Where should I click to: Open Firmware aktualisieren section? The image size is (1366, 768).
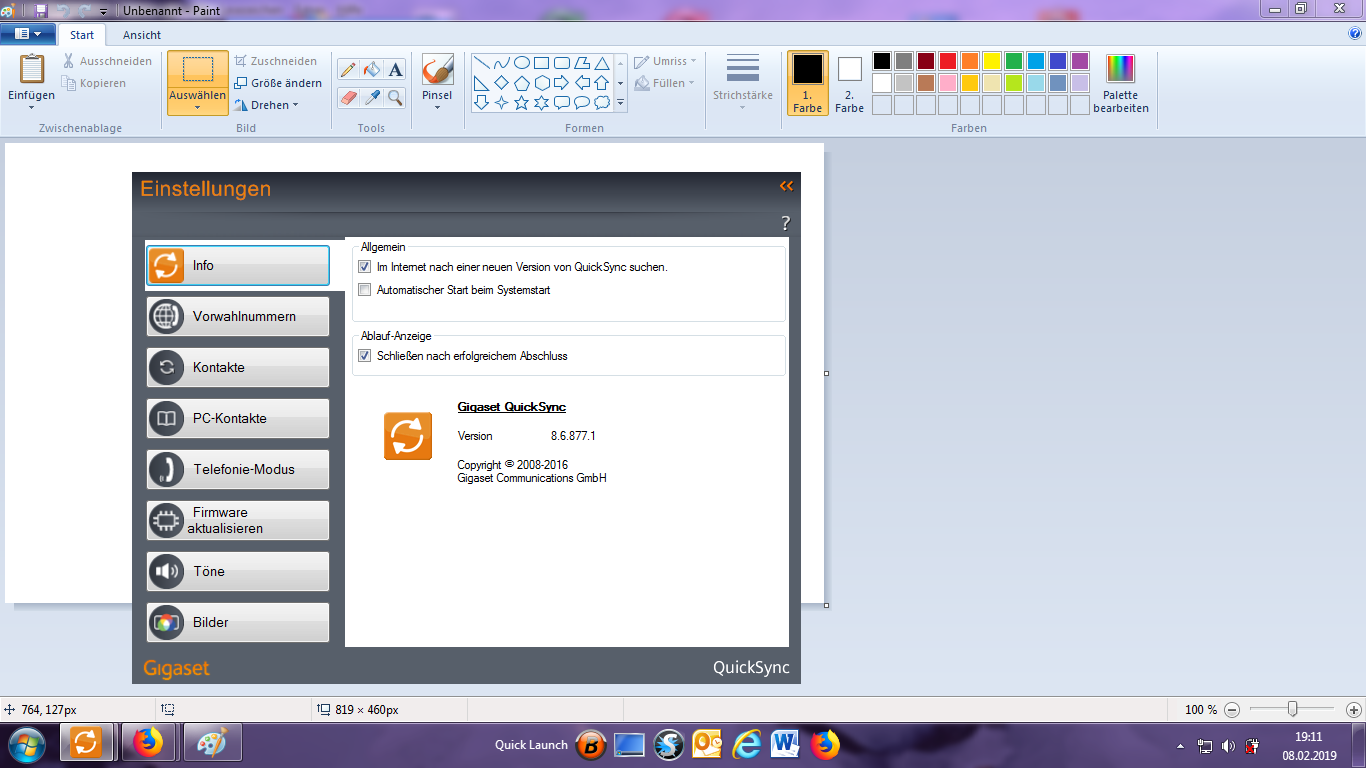tap(238, 521)
